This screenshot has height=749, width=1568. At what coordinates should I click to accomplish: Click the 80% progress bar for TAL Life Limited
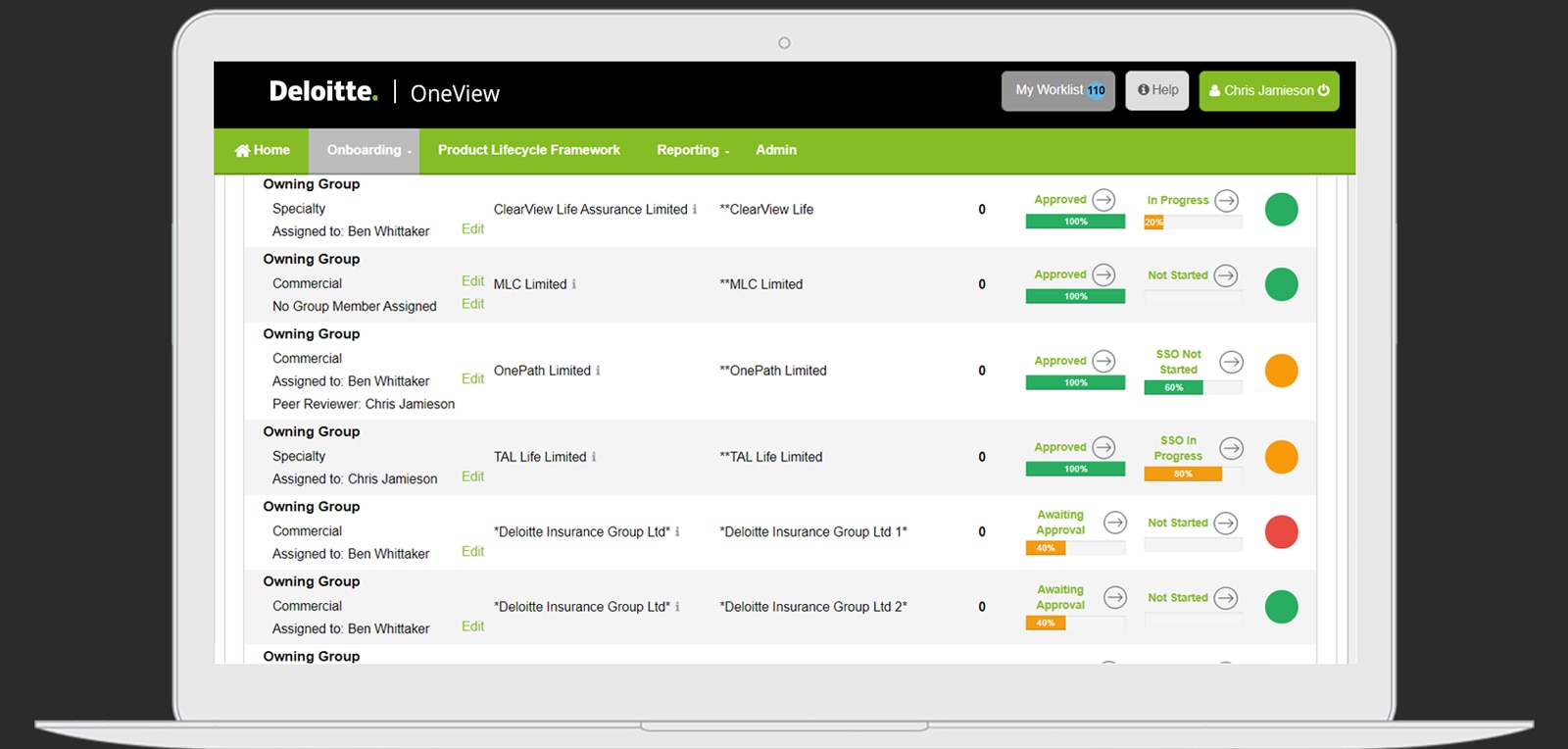[x=1193, y=474]
